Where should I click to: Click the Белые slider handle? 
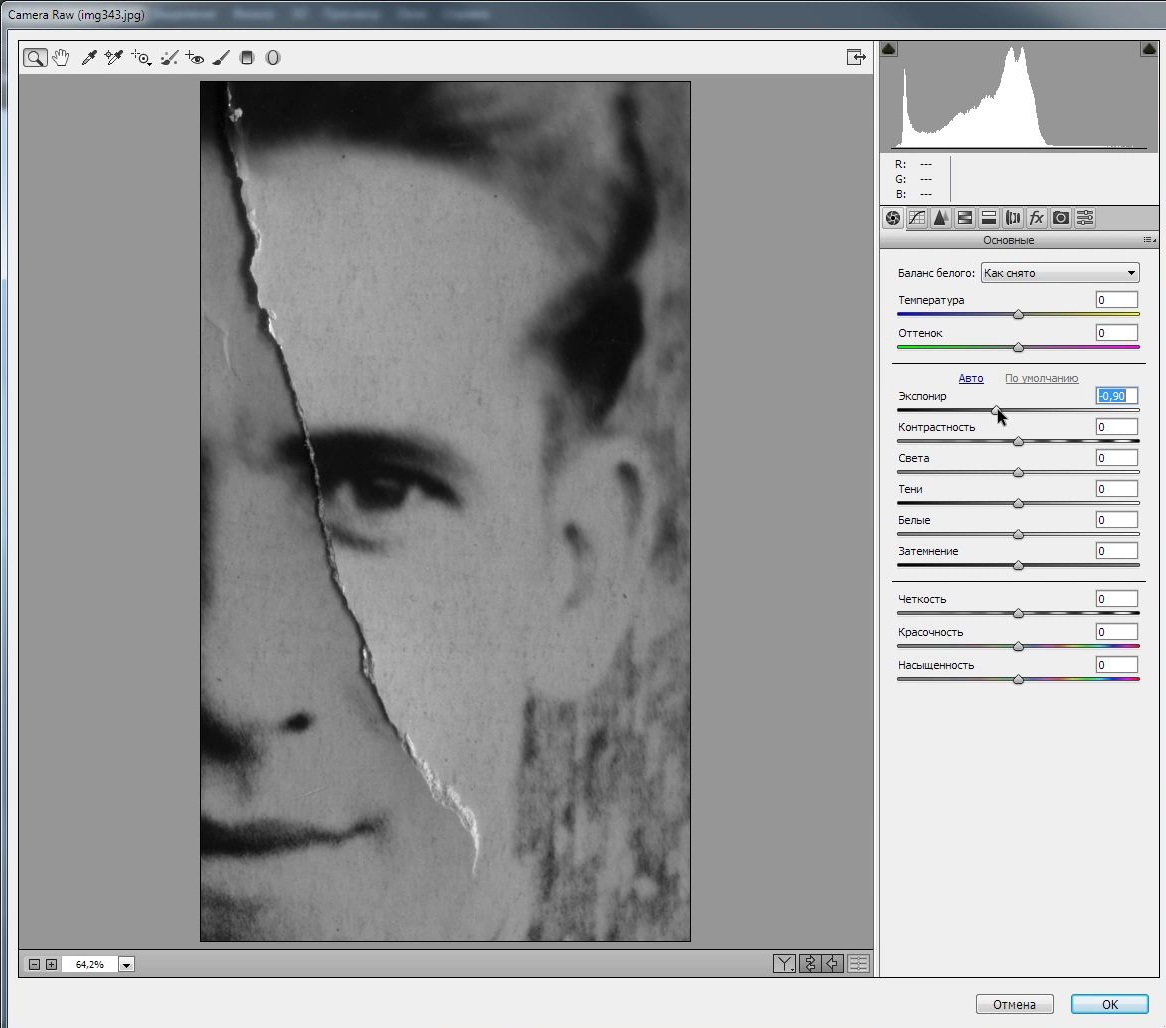coord(1019,535)
